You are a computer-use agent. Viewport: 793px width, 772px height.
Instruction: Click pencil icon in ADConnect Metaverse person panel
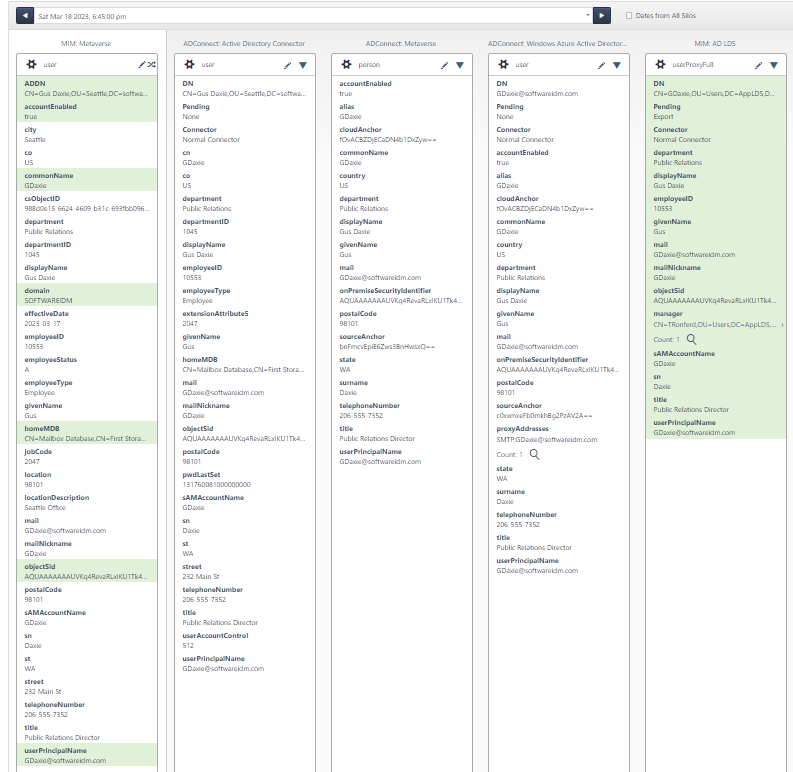(x=444, y=65)
